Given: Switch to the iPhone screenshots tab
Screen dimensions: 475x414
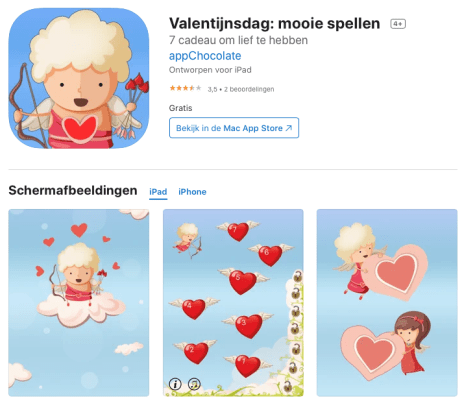Looking at the screenshot, I should 192,192.
